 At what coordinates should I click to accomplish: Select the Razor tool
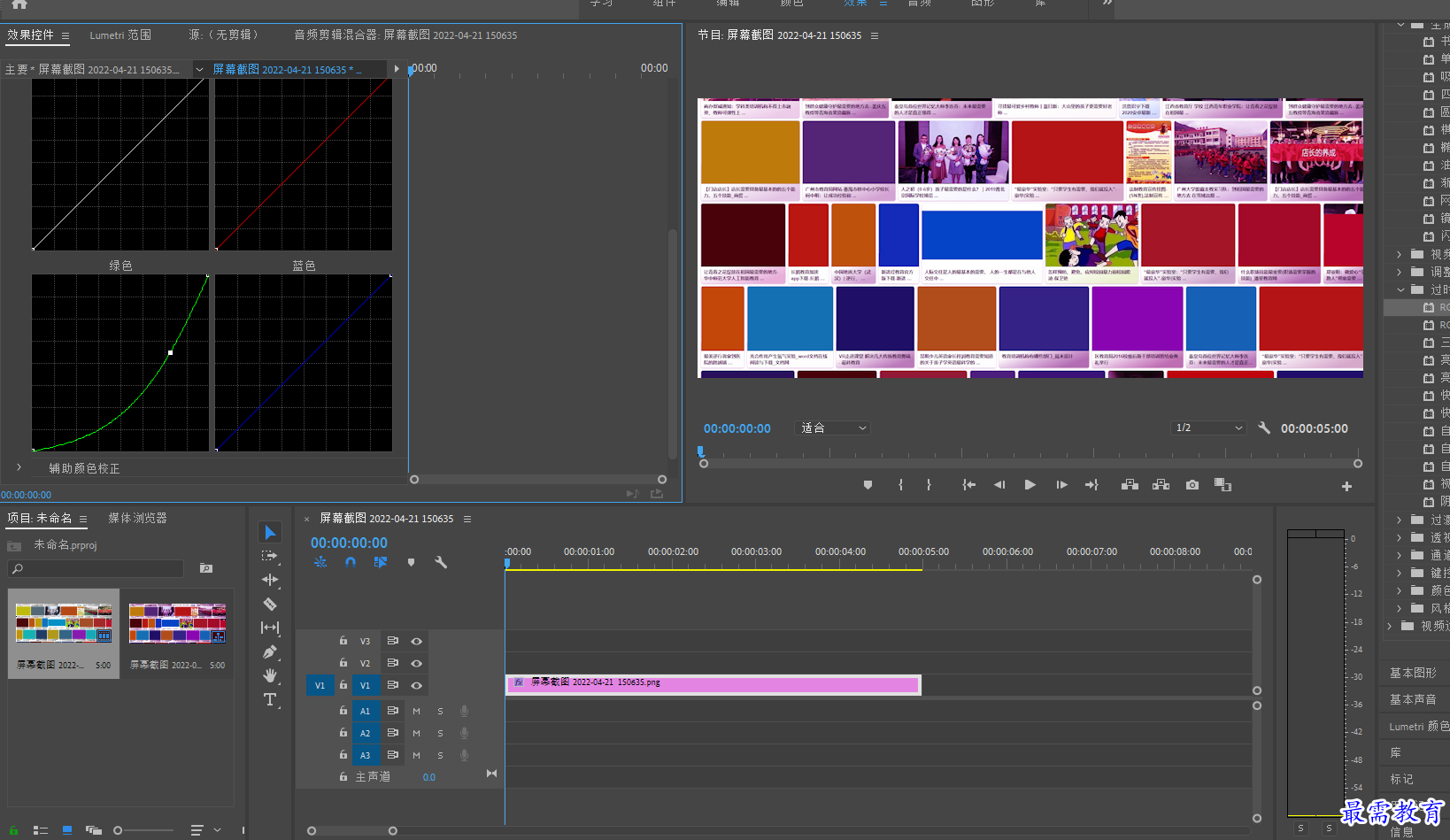point(270,604)
